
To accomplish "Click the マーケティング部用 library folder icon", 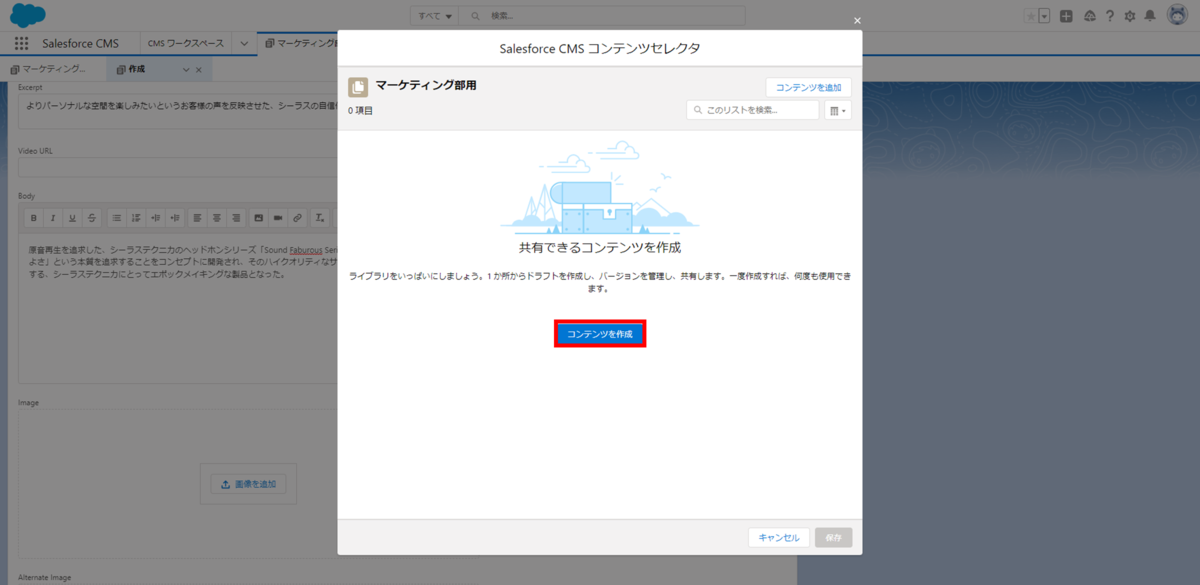I will (358, 87).
